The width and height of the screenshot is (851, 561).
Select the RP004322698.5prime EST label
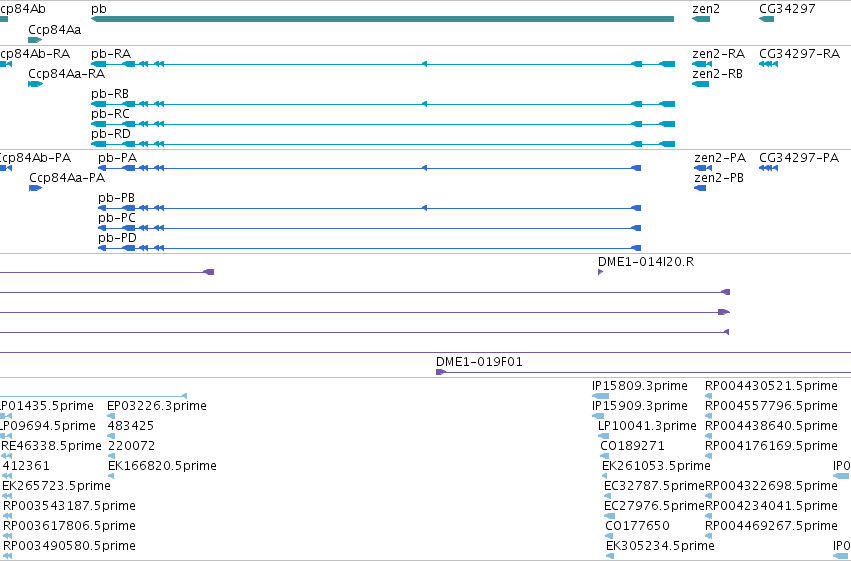tap(771, 486)
